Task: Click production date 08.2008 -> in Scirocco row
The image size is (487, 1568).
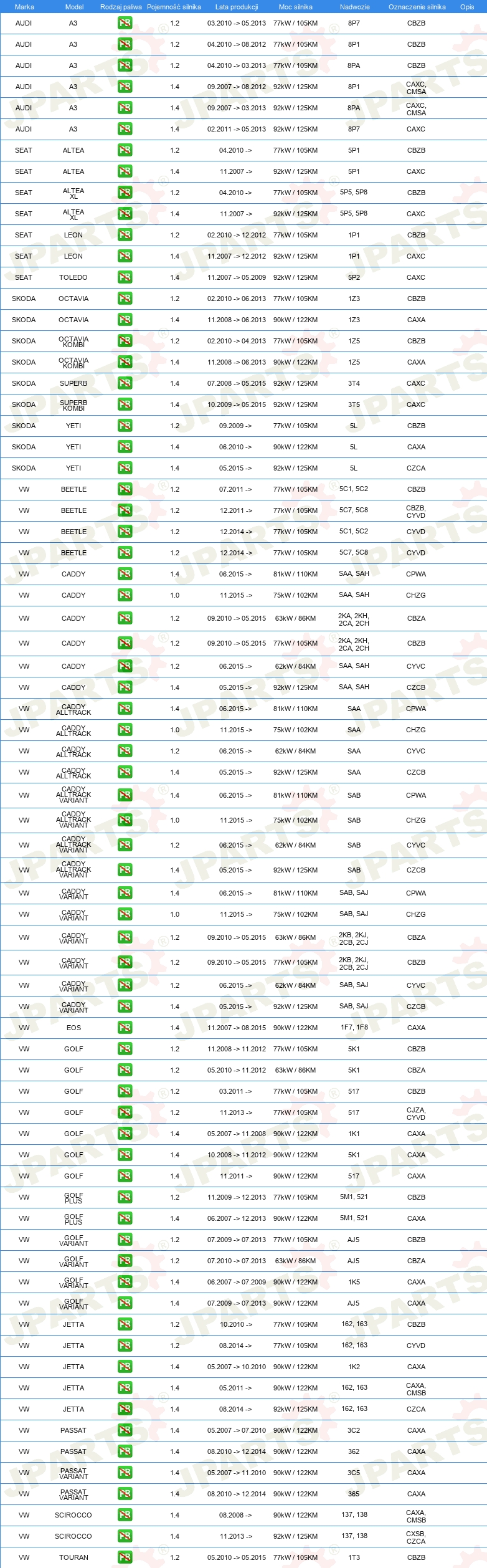Action: click(235, 1515)
